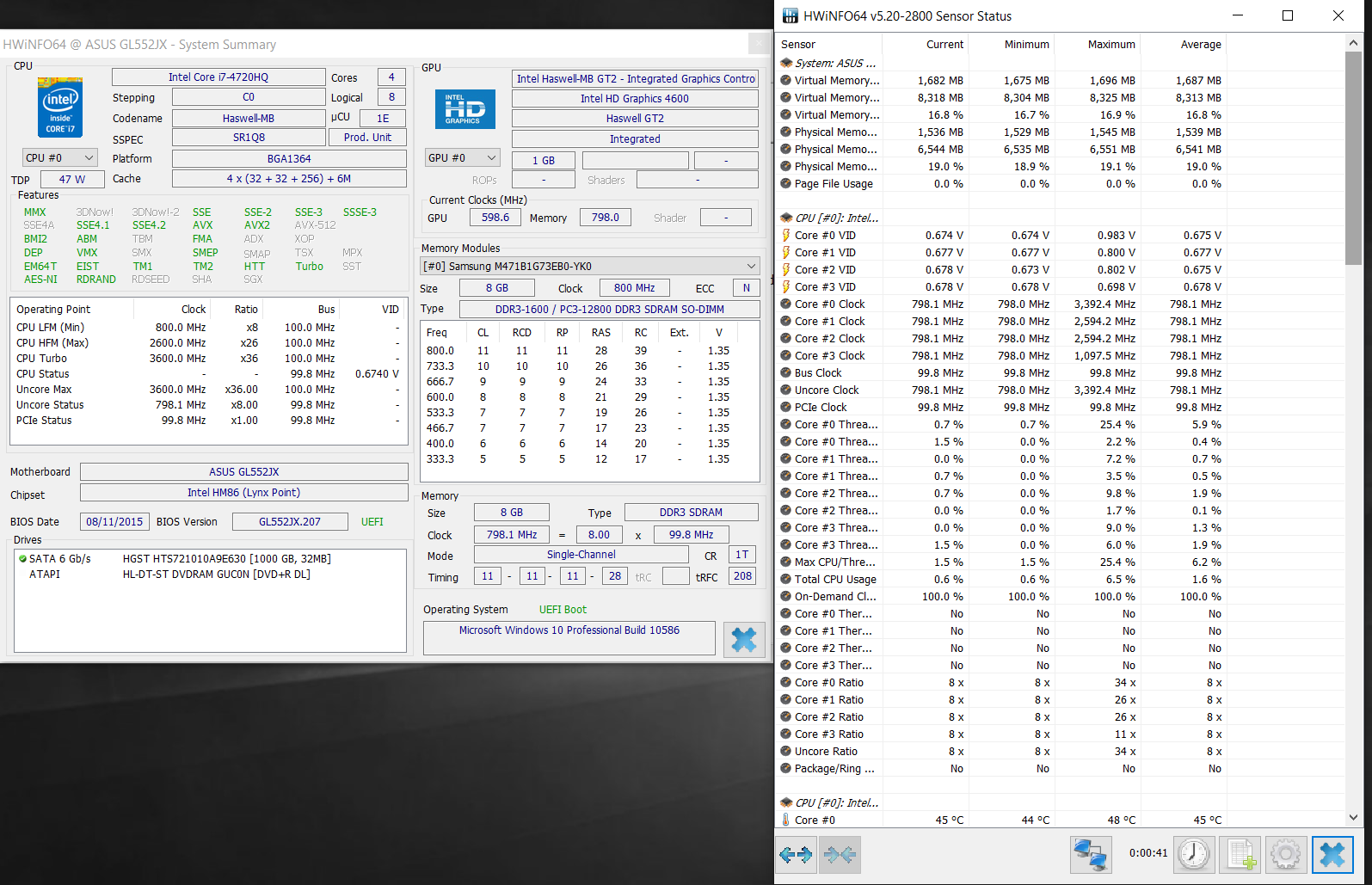Open the Samsung memory module dropdown
The width and height of the screenshot is (1372, 885).
(x=590, y=266)
